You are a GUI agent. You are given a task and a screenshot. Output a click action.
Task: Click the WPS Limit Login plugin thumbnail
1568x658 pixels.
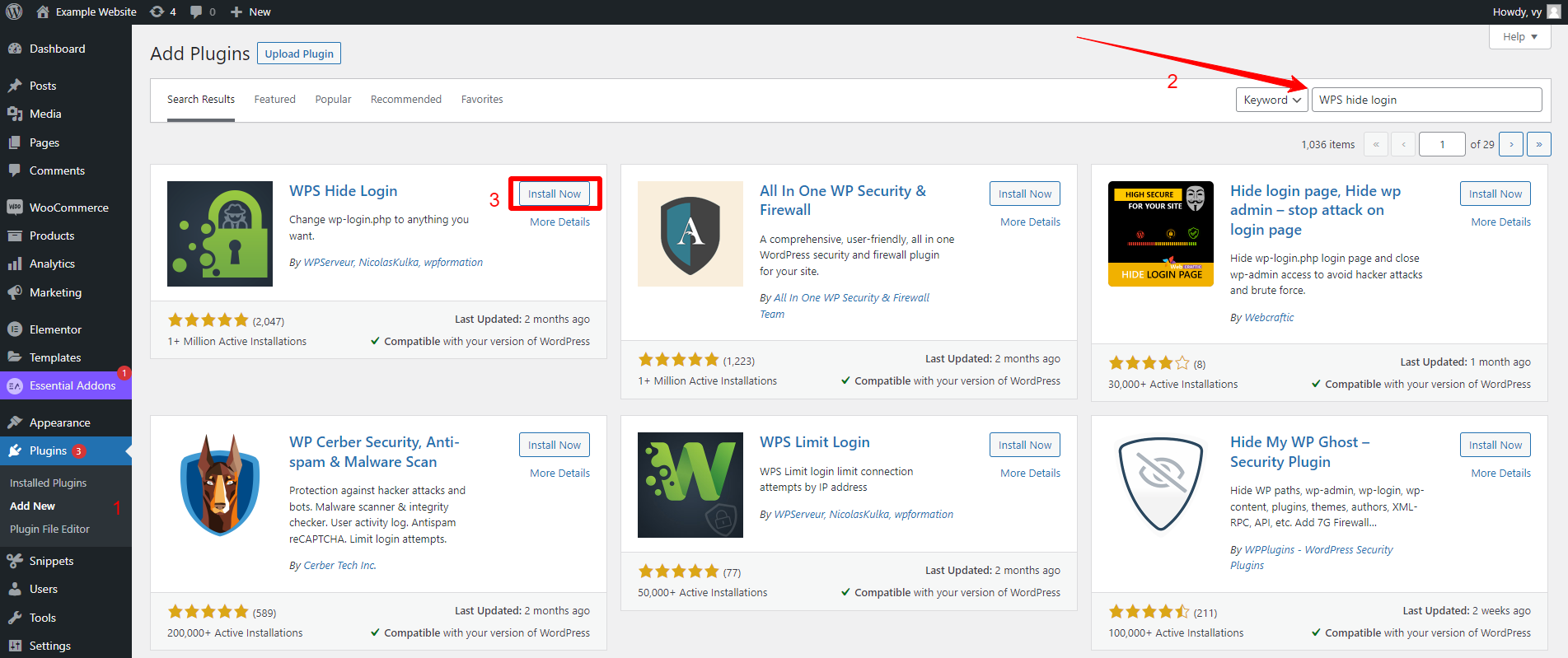(690, 485)
